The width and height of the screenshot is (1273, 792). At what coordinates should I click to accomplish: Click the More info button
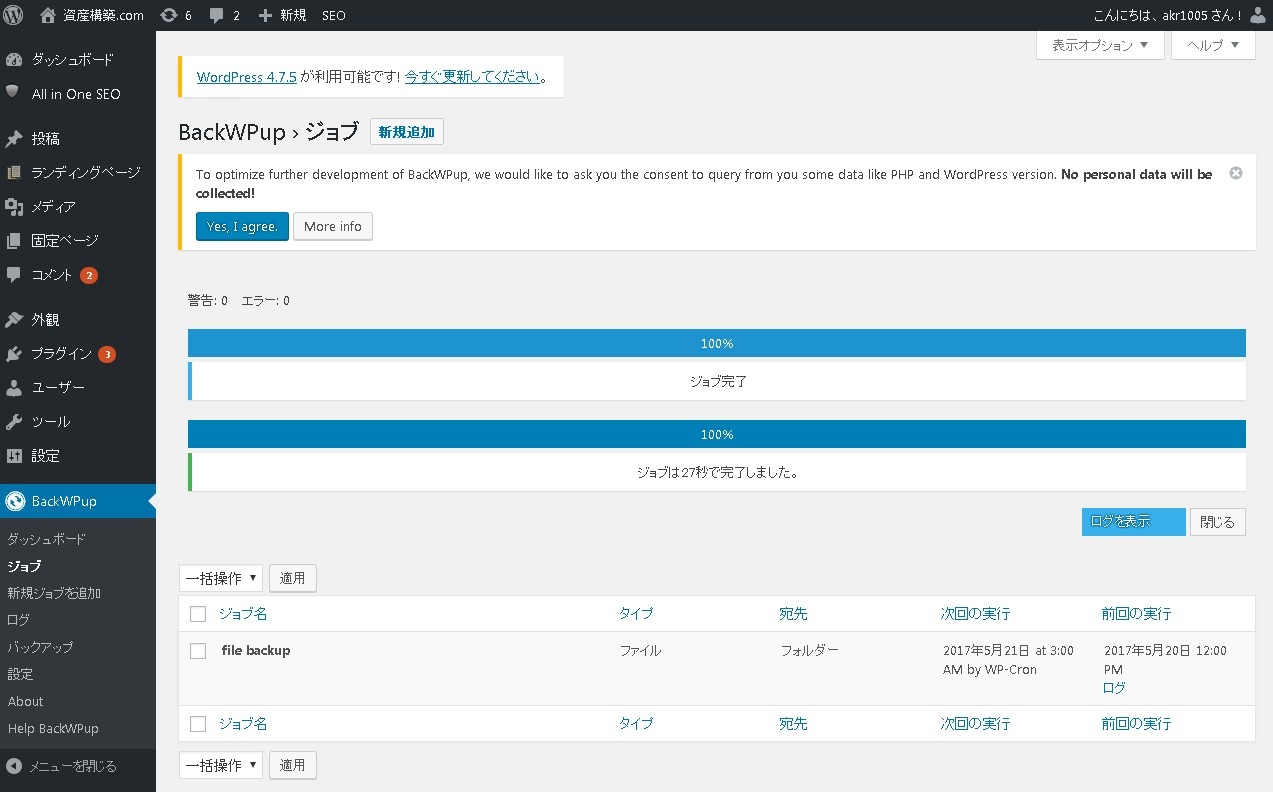(x=333, y=227)
